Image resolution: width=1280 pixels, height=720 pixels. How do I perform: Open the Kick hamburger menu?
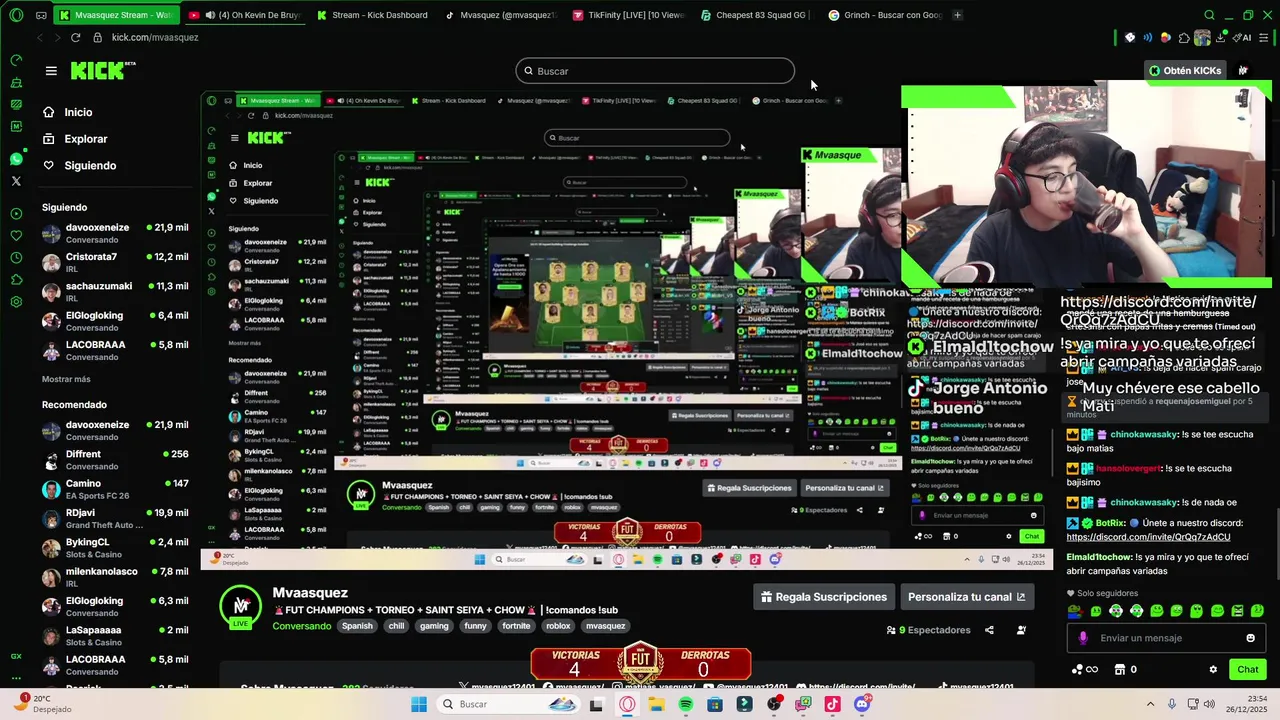51,71
